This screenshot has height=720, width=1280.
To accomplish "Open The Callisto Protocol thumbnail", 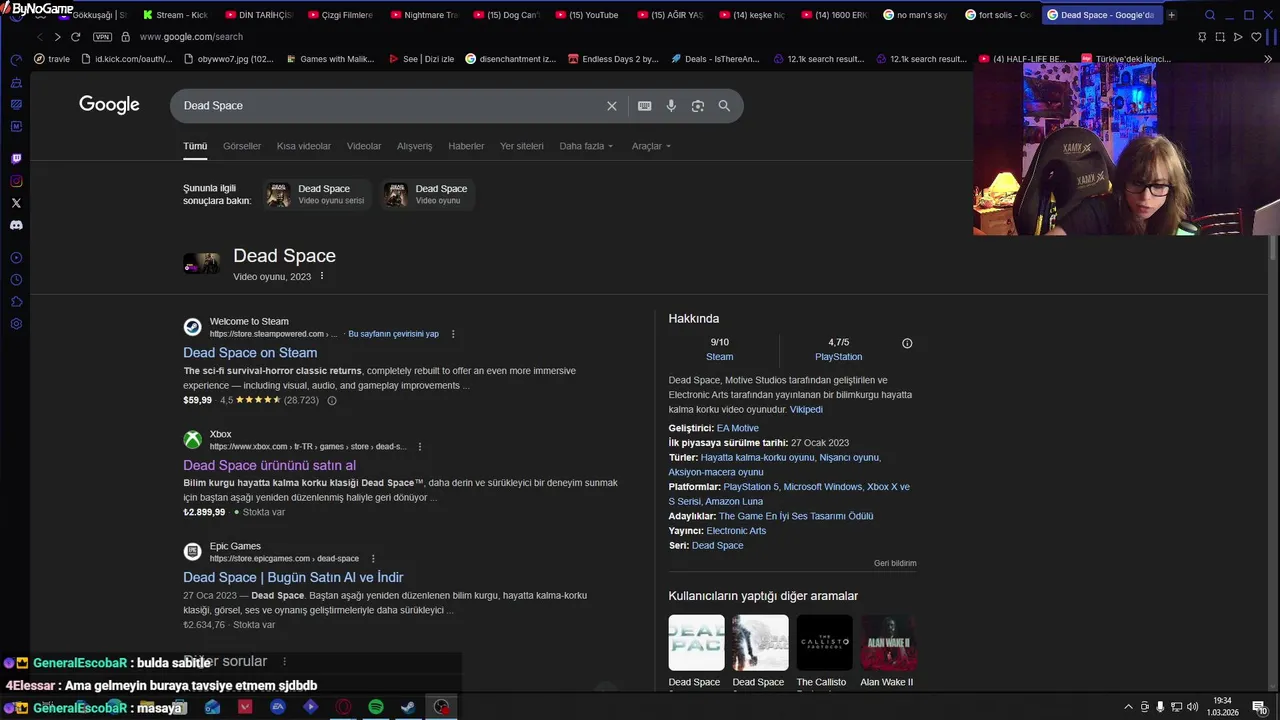I will pyautogui.click(x=824, y=643).
